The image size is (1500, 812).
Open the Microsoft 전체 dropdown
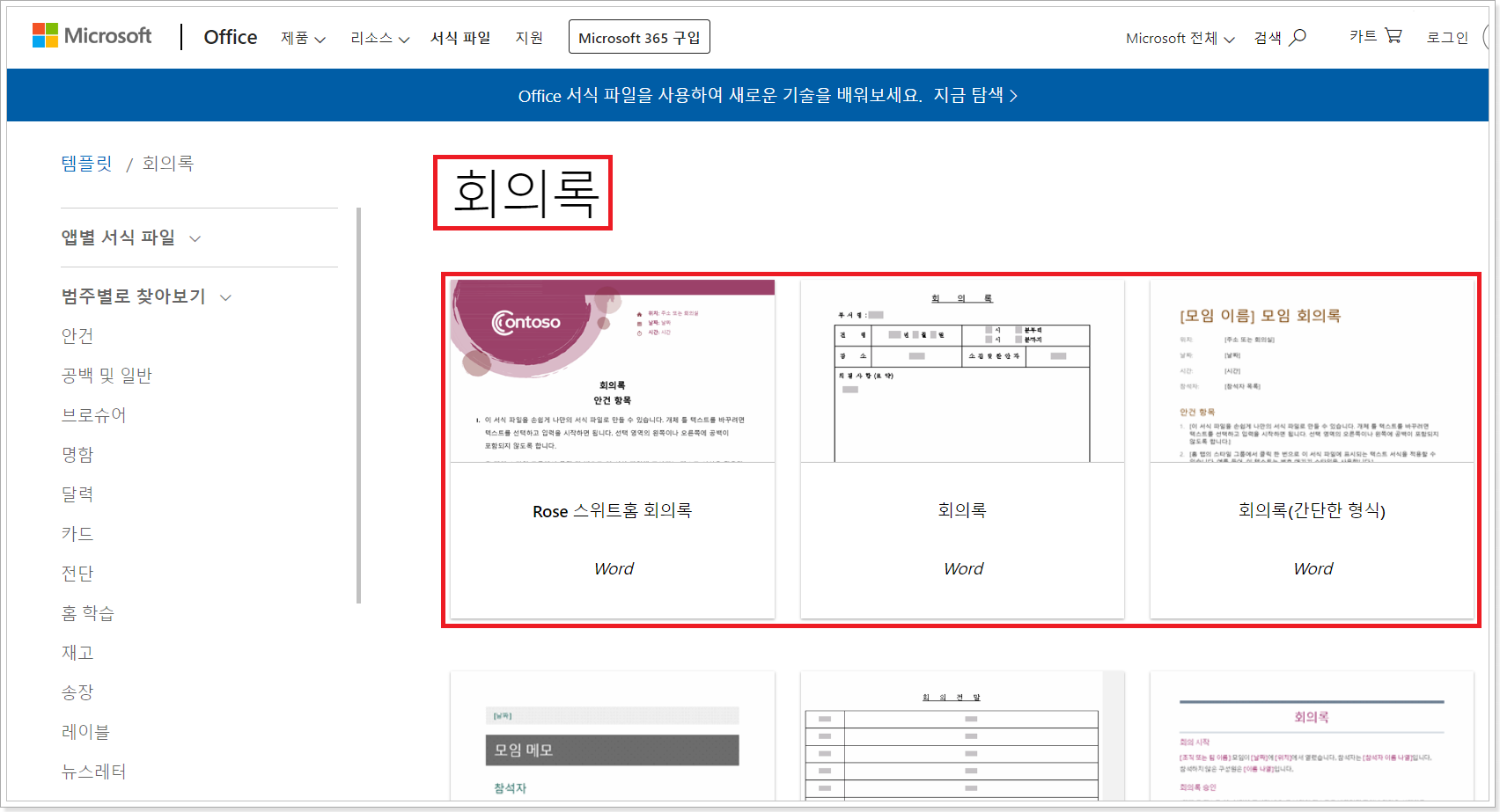click(1180, 39)
